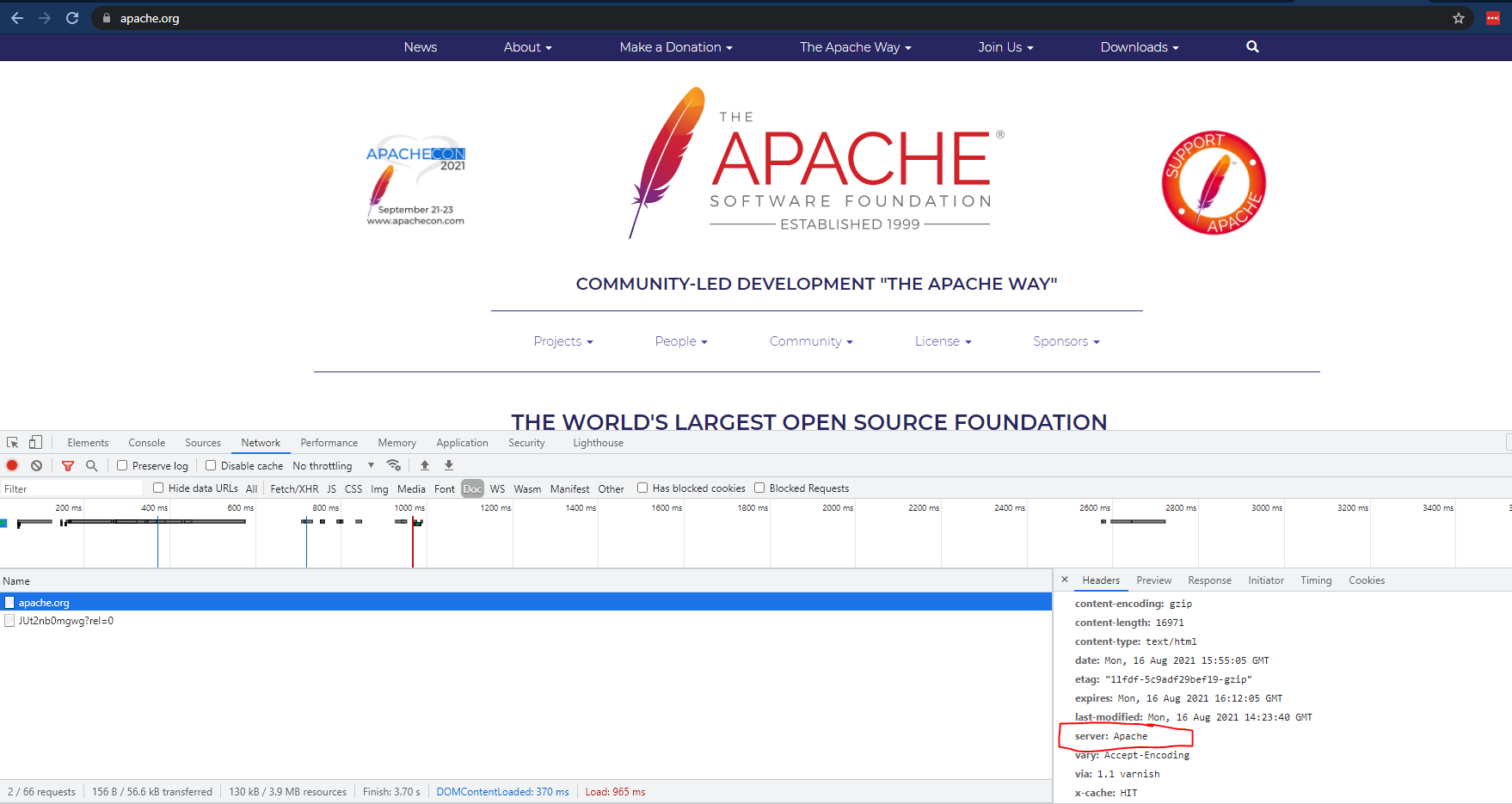Screen dimensions: 1512x804
Task: Clear the network log
Action: pyautogui.click(x=36, y=465)
